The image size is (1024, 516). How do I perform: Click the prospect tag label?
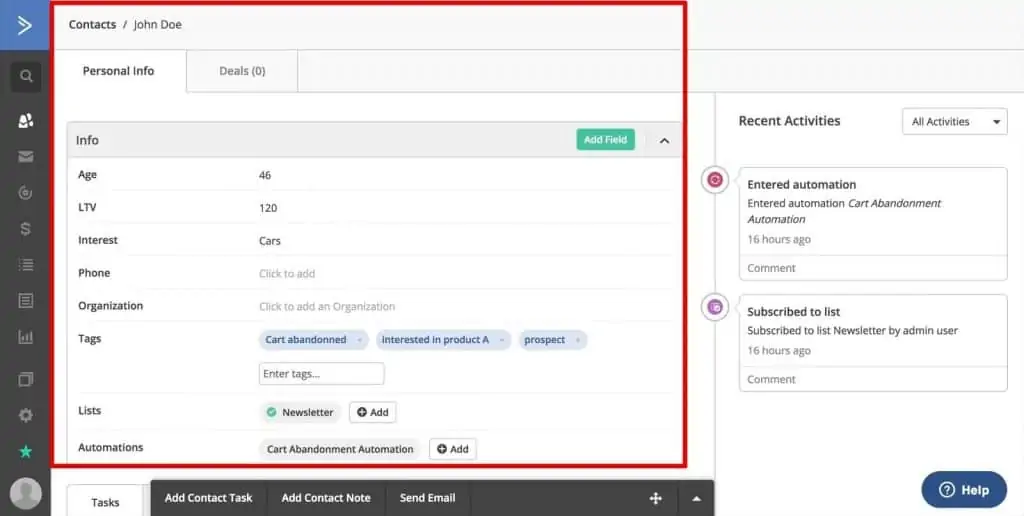[545, 340]
